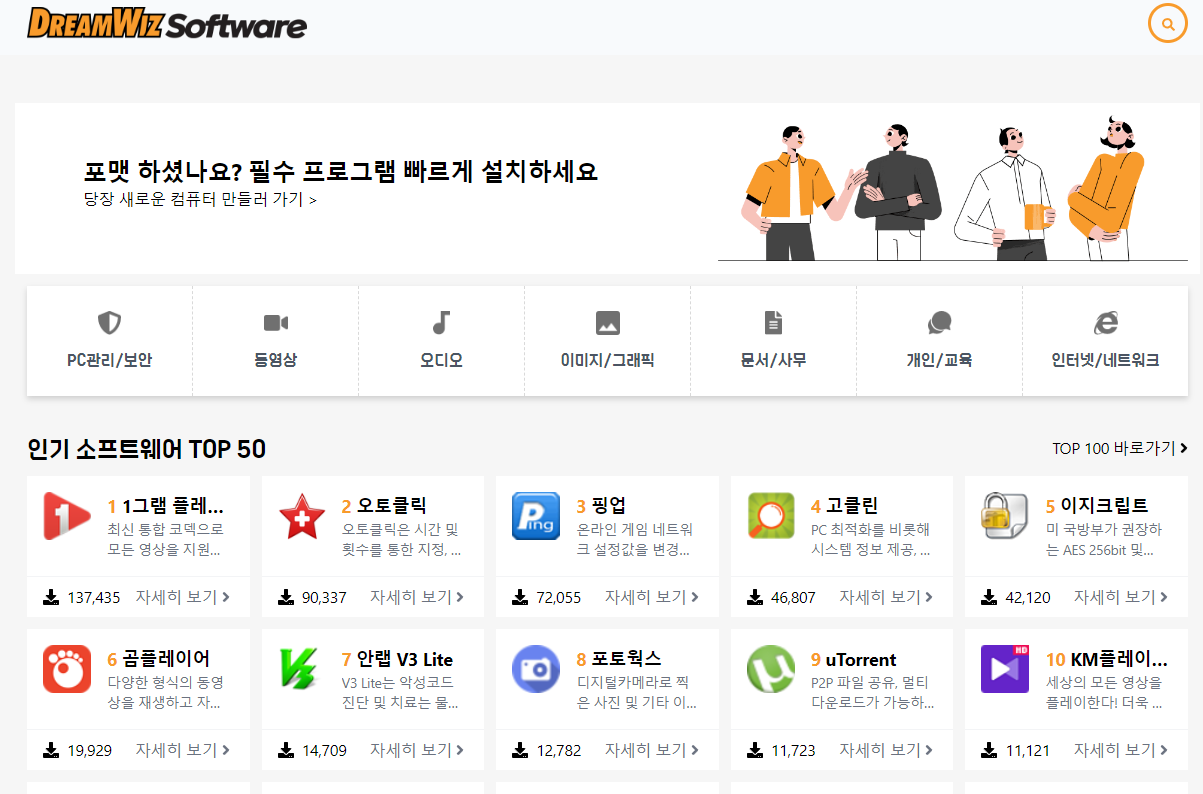
Task: Click the 이지크립트 padlock app icon
Action: click(x=1005, y=516)
